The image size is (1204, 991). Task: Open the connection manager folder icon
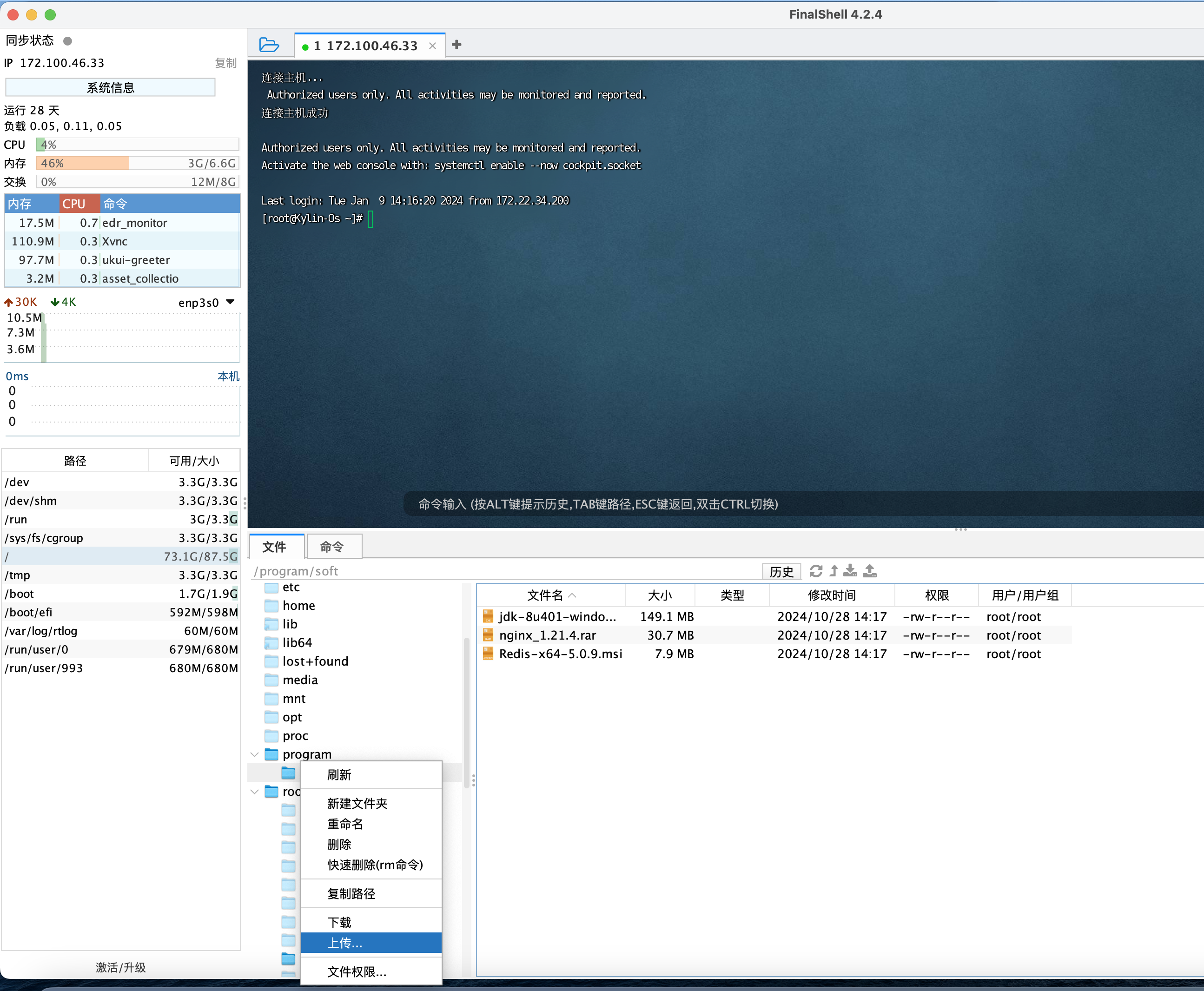coord(269,45)
